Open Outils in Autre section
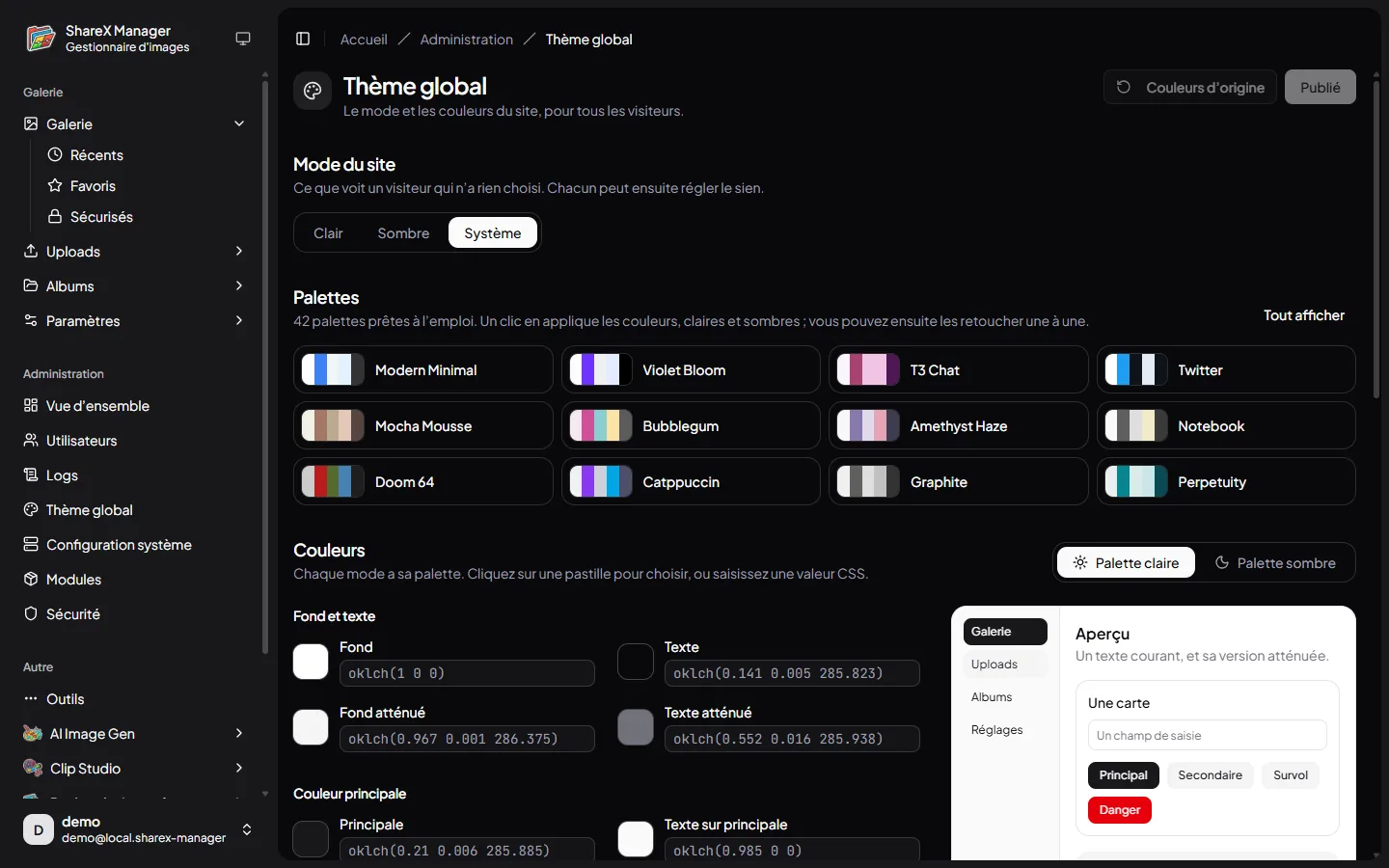The height and width of the screenshot is (868, 1389). point(135,699)
